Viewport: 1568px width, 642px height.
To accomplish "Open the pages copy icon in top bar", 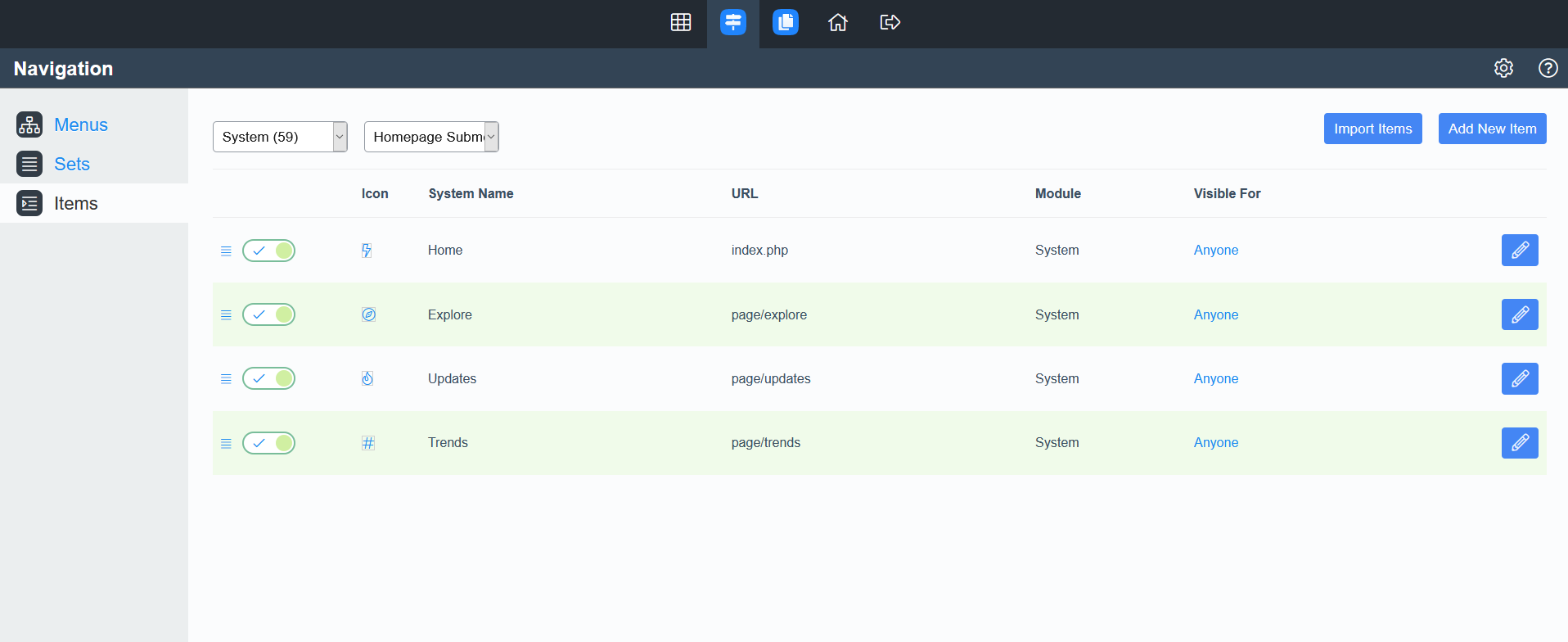I will click(x=785, y=22).
